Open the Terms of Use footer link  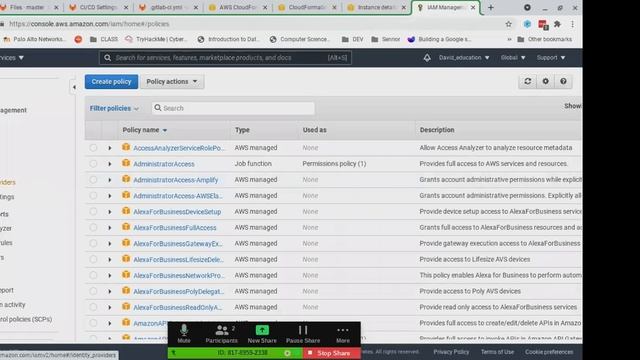pyautogui.click(x=497, y=352)
